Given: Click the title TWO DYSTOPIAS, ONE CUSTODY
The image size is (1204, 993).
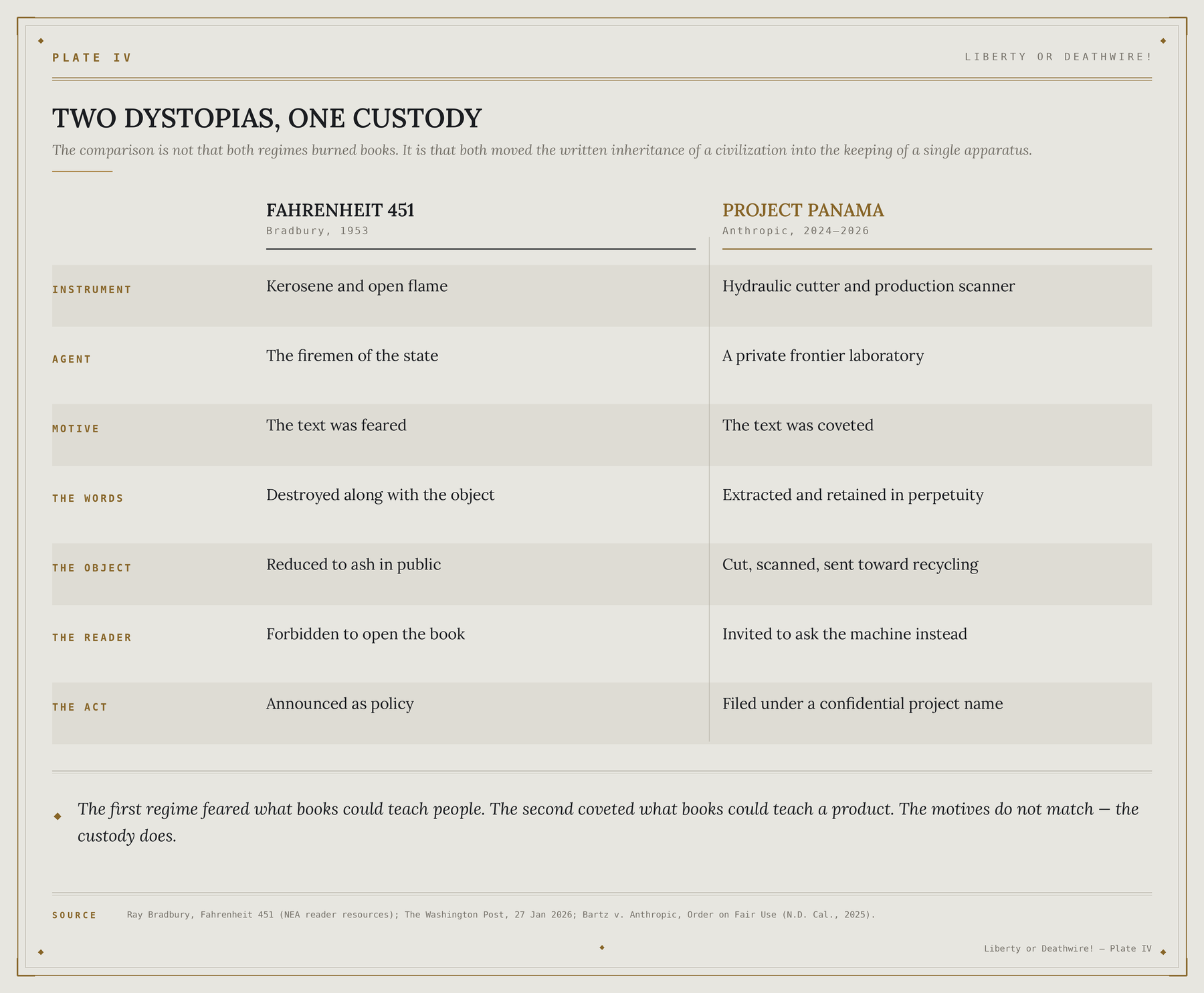Looking at the screenshot, I should tap(267, 118).
